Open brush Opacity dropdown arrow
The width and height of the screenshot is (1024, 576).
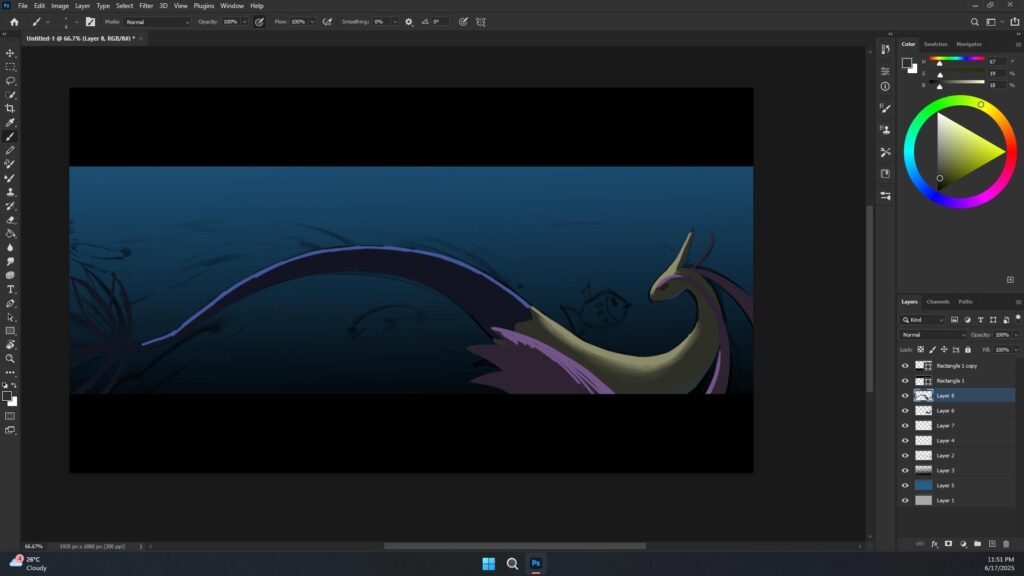[245, 22]
